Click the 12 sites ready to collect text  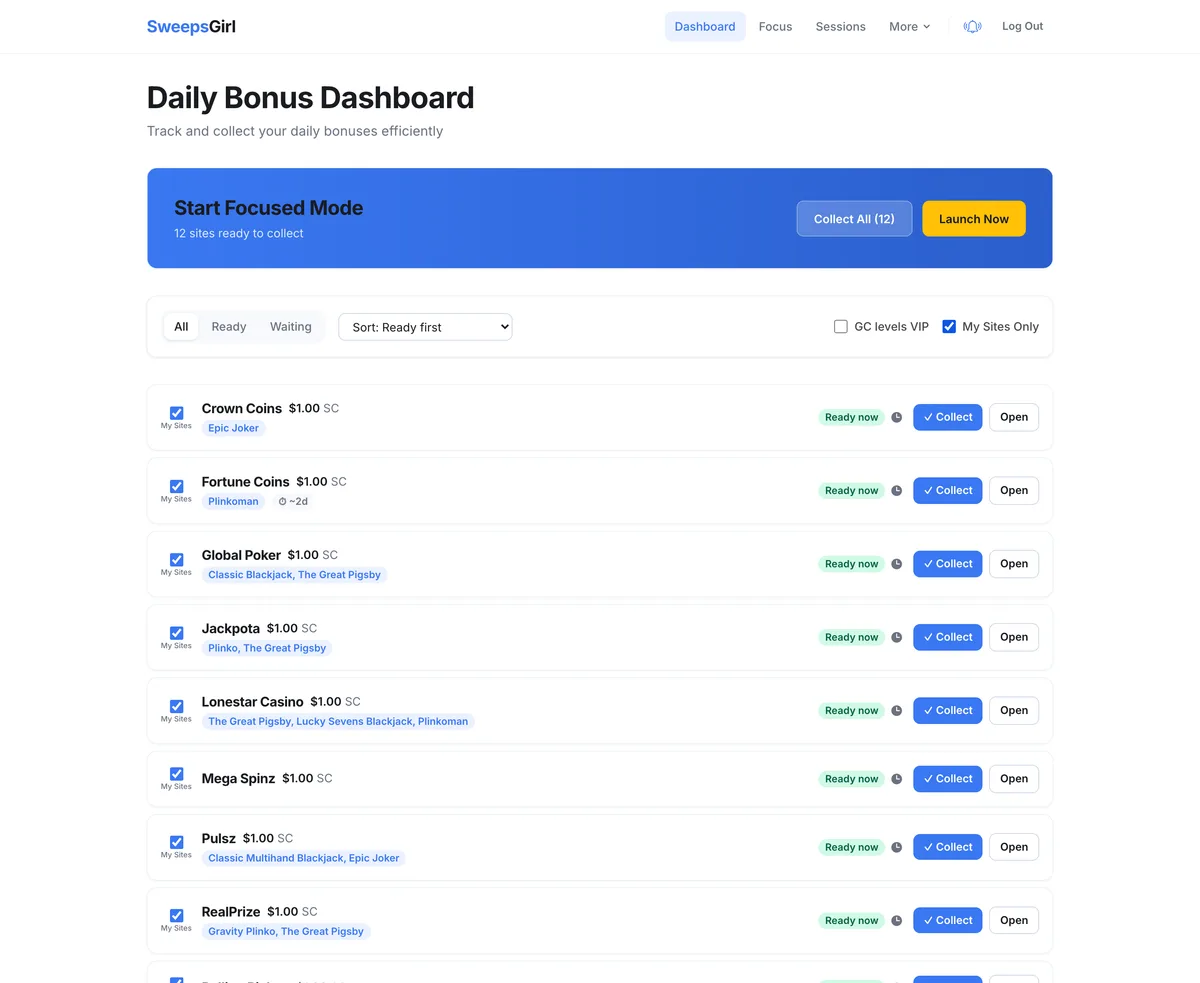[x=239, y=234]
